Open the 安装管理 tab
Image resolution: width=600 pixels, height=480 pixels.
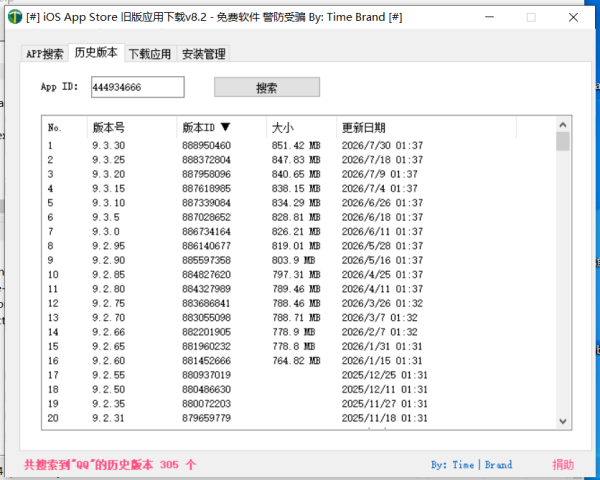pos(204,54)
